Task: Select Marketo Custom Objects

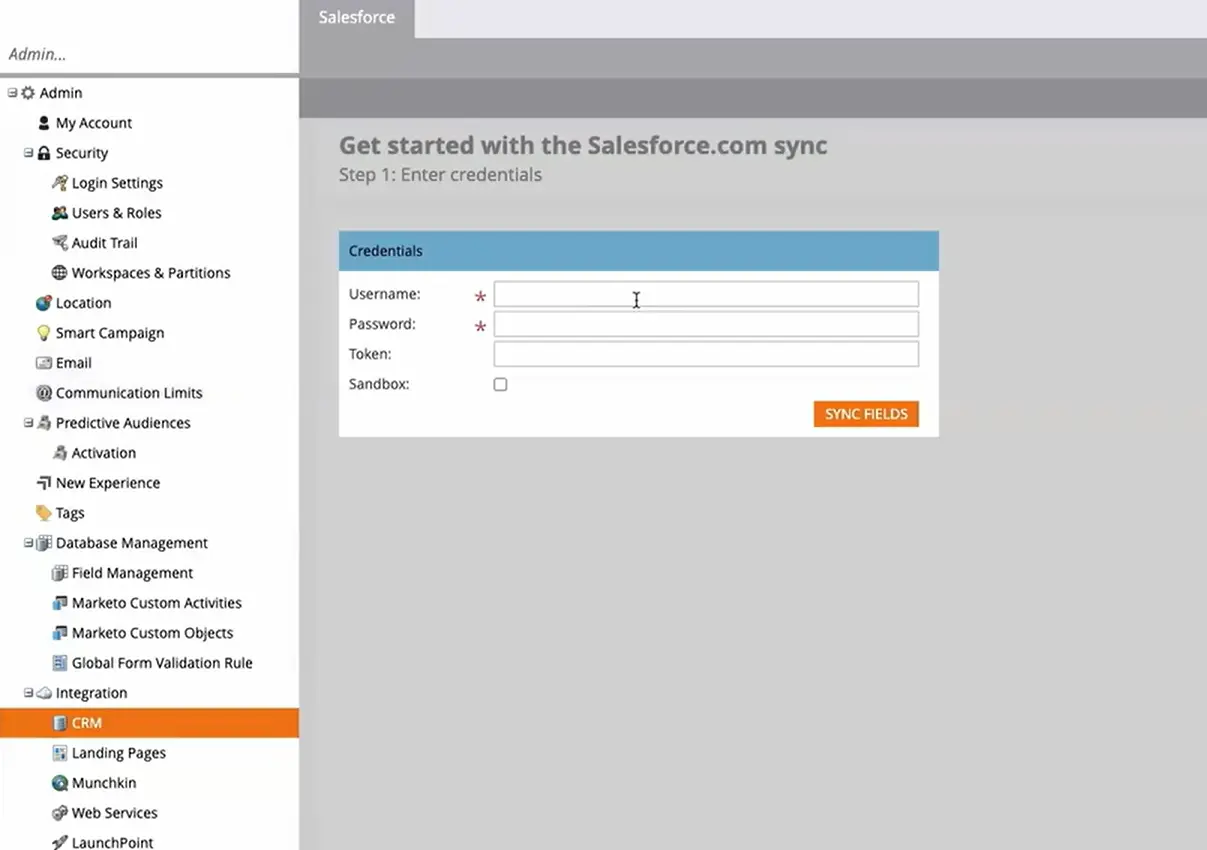Action: [153, 632]
